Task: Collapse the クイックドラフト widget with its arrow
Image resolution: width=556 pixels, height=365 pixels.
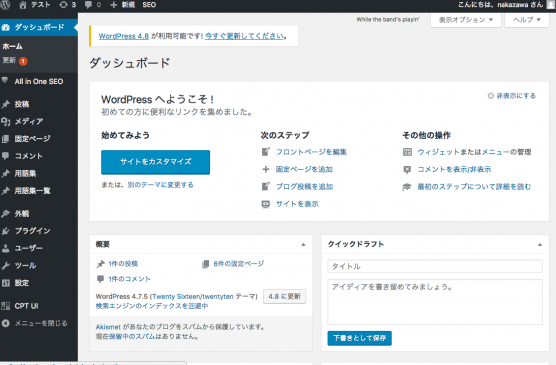Action: [x=540, y=244]
